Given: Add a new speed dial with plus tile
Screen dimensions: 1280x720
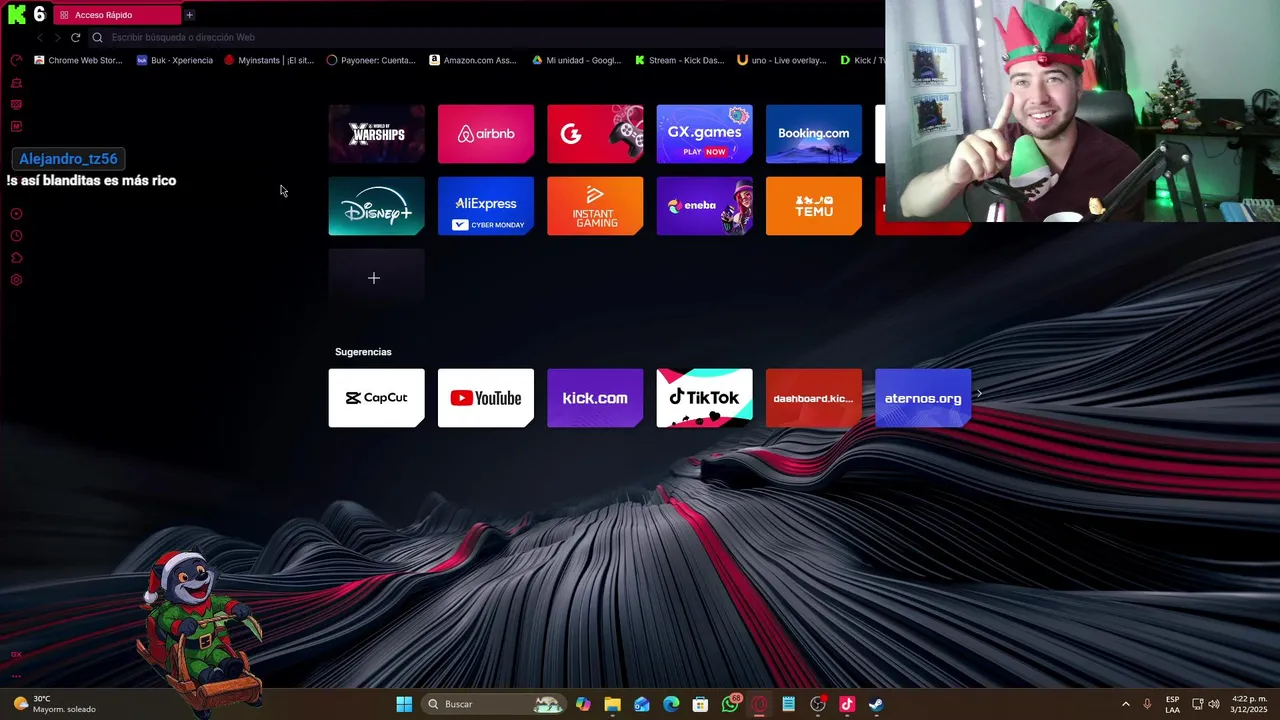Looking at the screenshot, I should [377, 278].
